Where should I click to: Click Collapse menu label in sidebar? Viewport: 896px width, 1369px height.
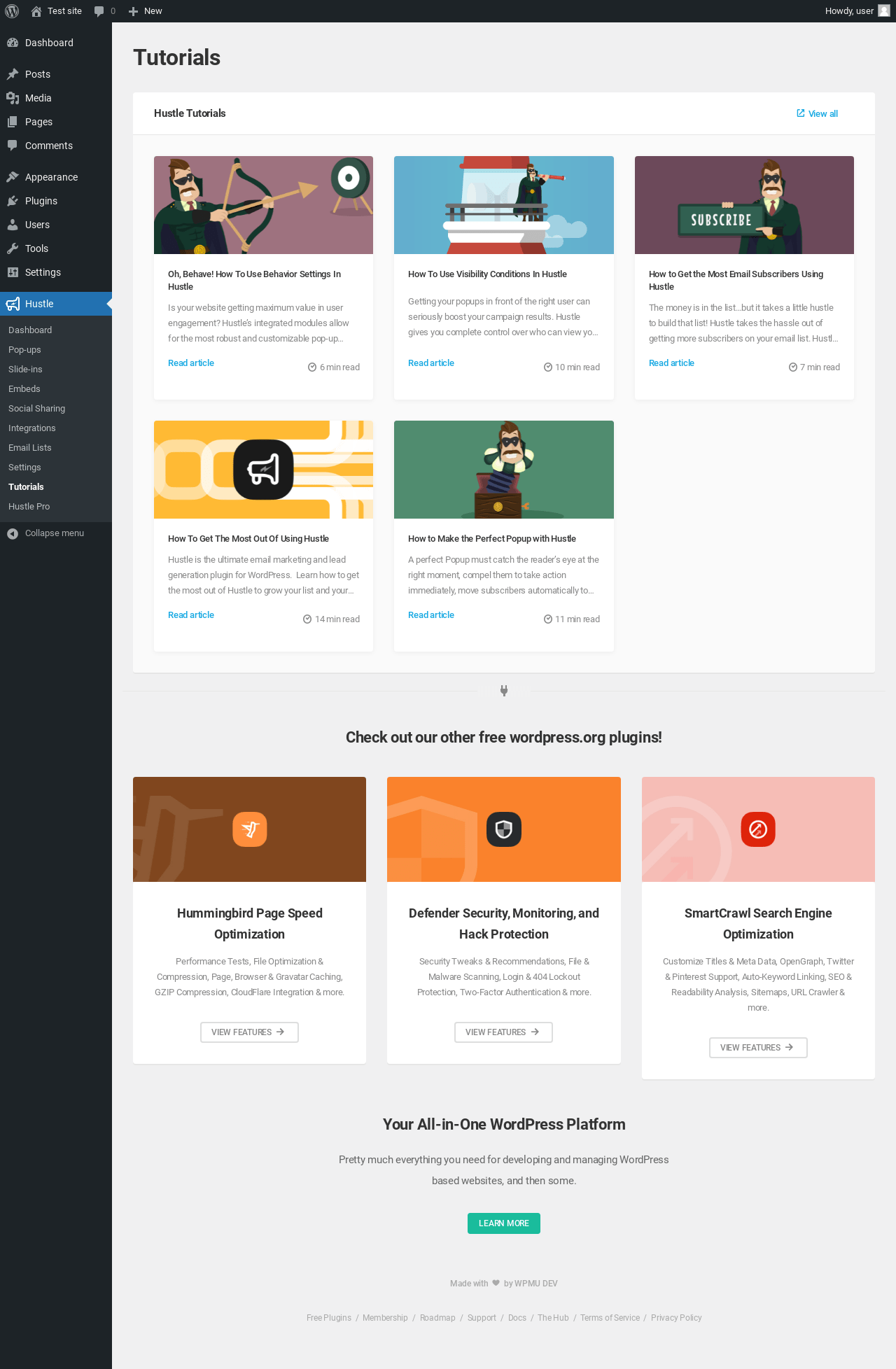[x=55, y=533]
